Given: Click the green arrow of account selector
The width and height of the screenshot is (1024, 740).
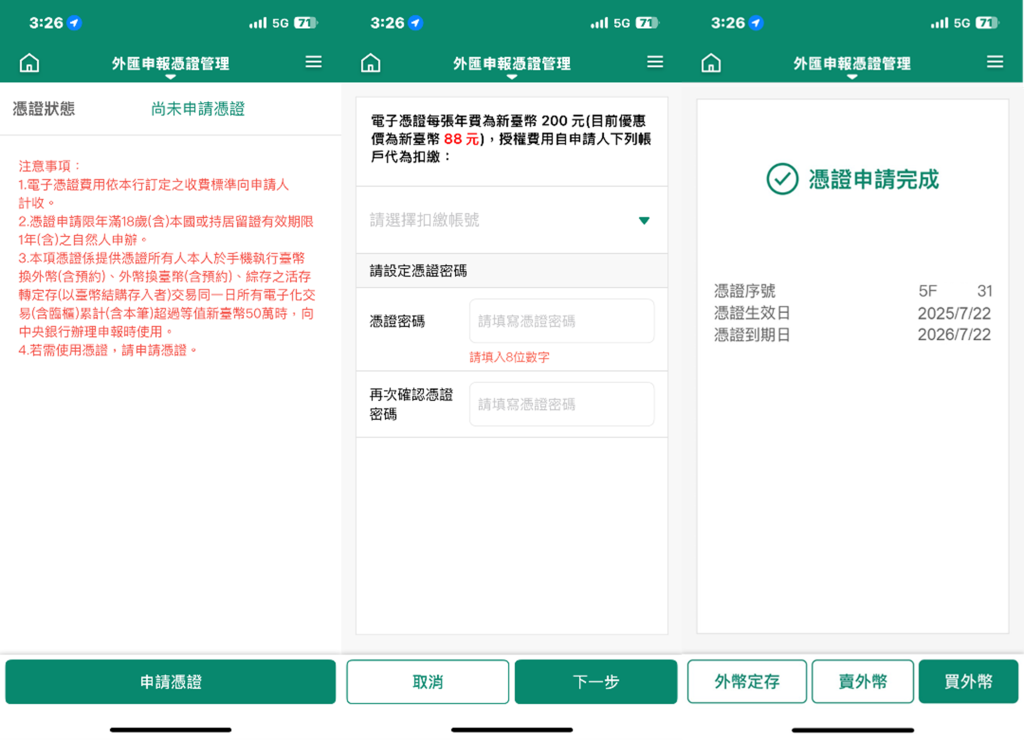Looking at the screenshot, I should point(644,221).
